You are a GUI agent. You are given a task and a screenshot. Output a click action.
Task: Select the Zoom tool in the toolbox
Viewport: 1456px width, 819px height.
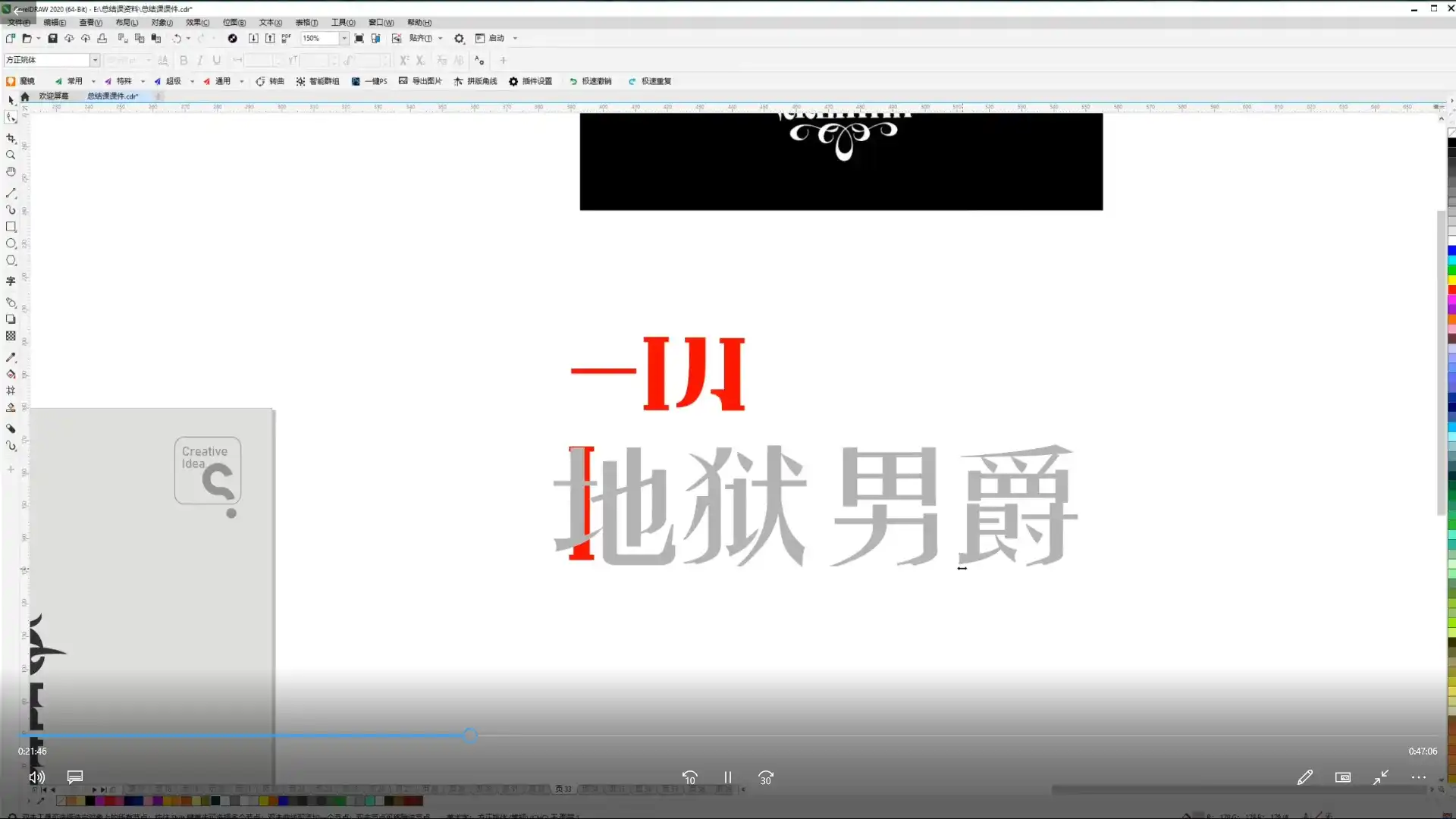point(11,155)
